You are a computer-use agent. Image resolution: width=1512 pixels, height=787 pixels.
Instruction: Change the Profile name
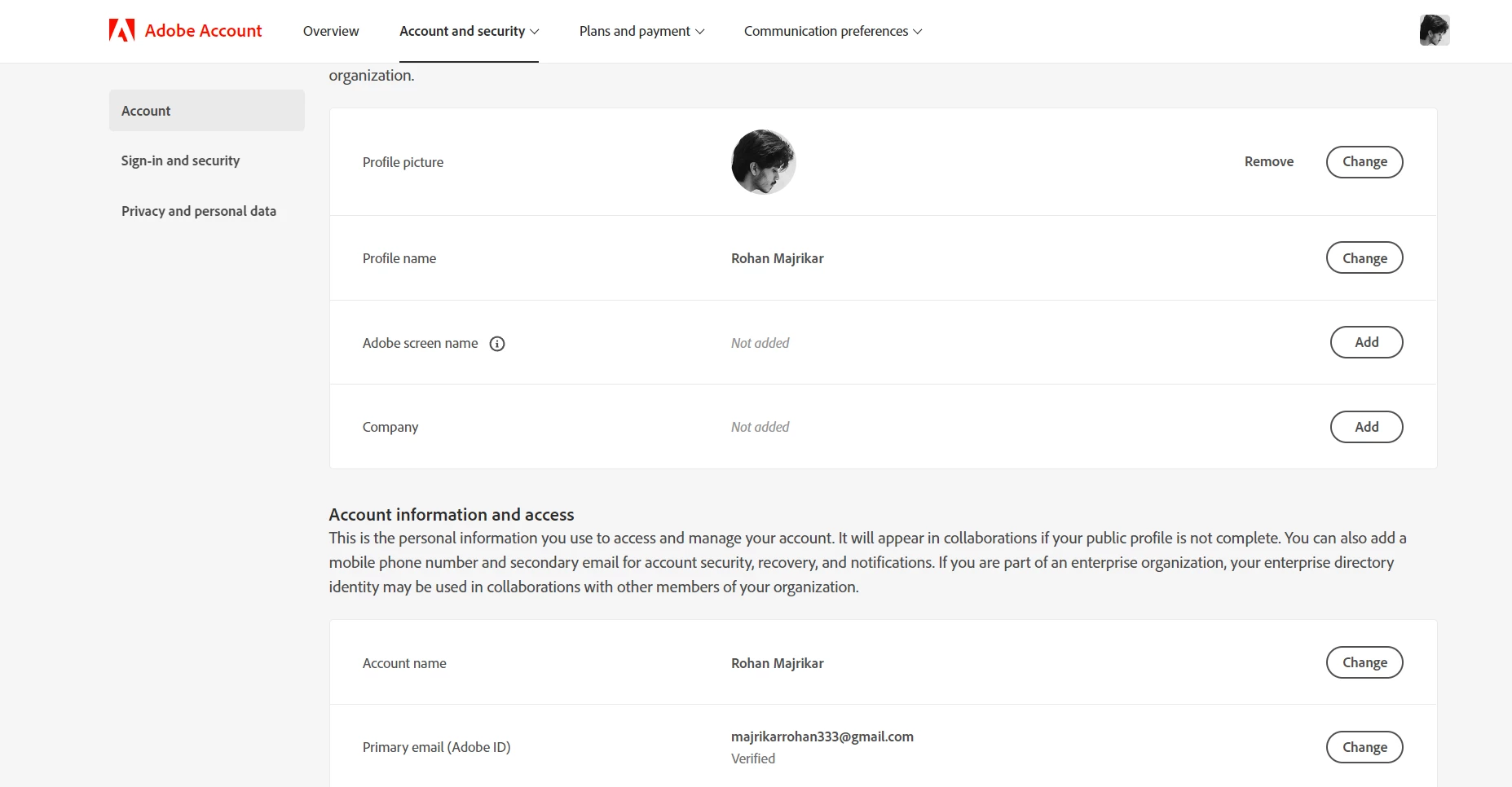click(1364, 258)
